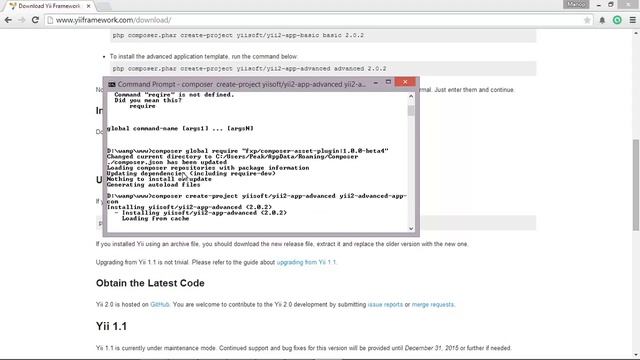640x360 pixels.
Task: Restore down the Chrome browser window
Action: click(611, 4)
